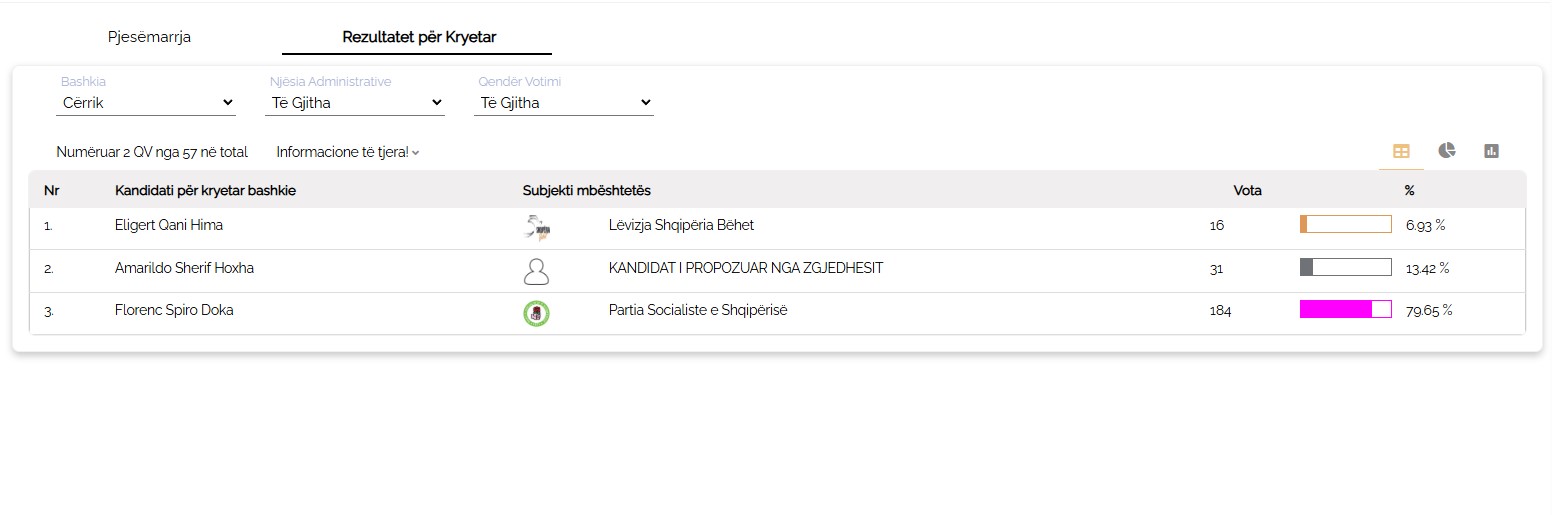This screenshot has width=1552, height=515.
Task: Open the Bashkia dropdown showing Cërrik
Action: pos(146,102)
